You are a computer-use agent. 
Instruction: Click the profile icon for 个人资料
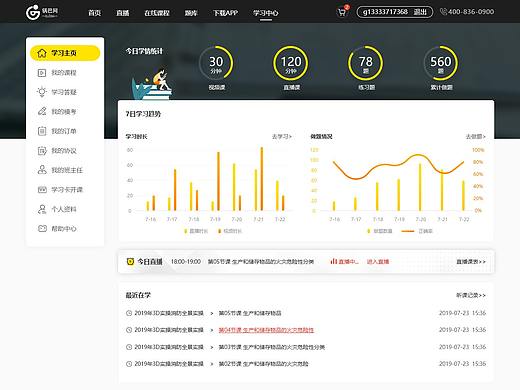(42, 209)
